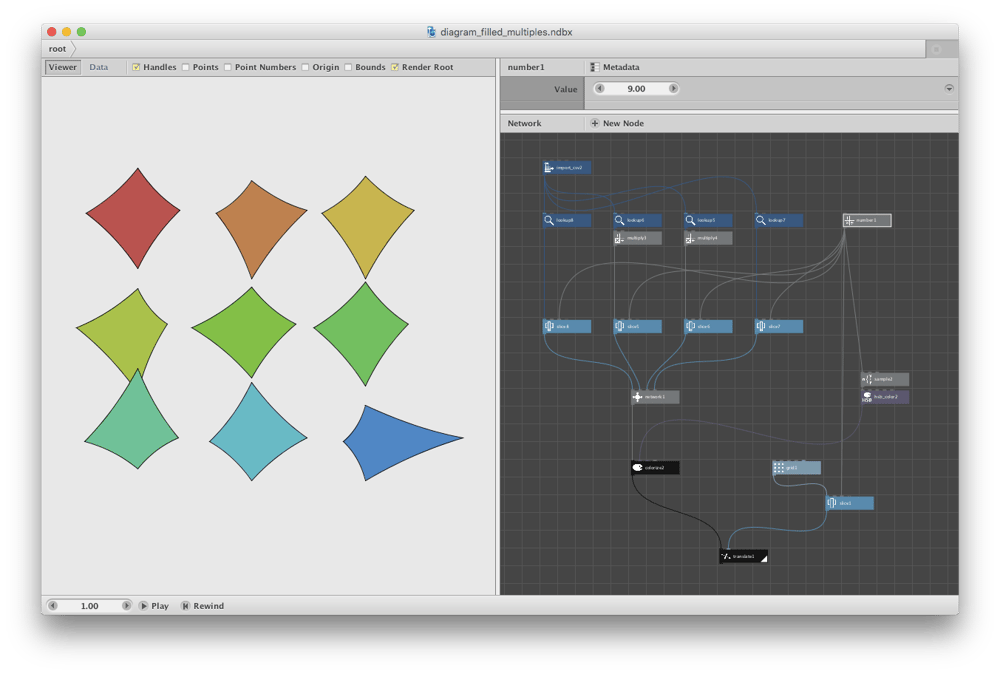The image size is (1000, 674).
Task: Choose the slice6 node icon
Action: [690, 326]
